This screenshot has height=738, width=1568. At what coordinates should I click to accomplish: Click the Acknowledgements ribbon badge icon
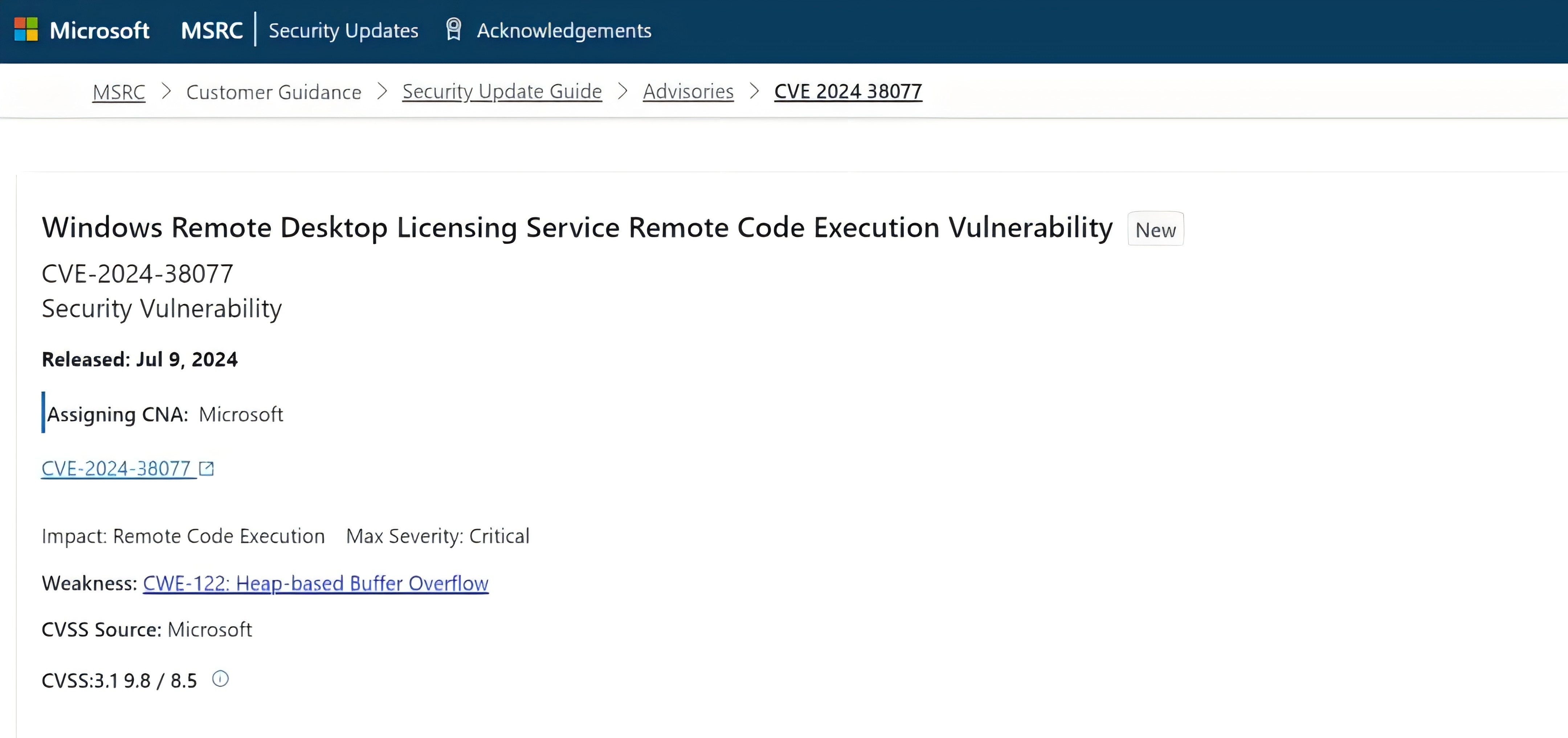pos(453,29)
